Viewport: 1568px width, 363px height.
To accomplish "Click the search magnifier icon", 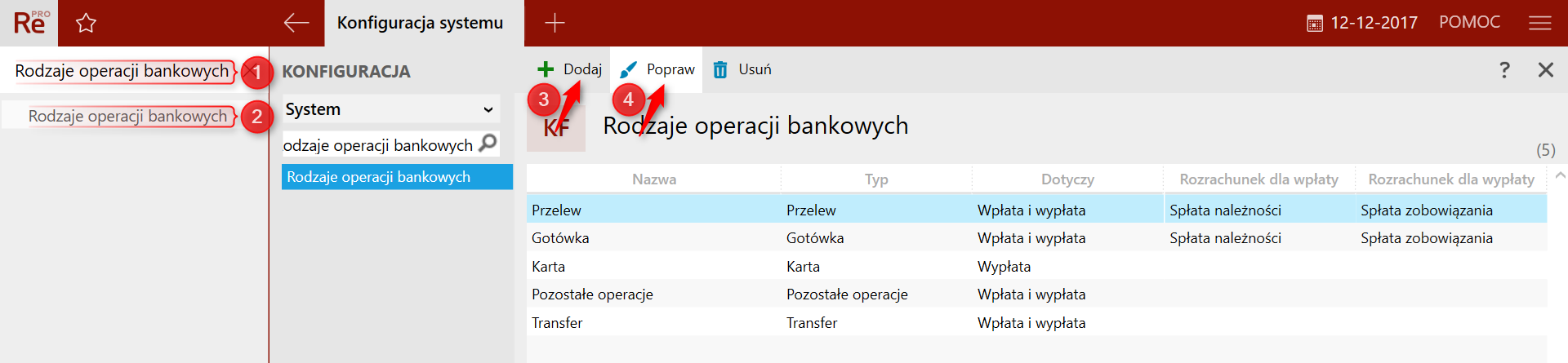I will point(488,144).
